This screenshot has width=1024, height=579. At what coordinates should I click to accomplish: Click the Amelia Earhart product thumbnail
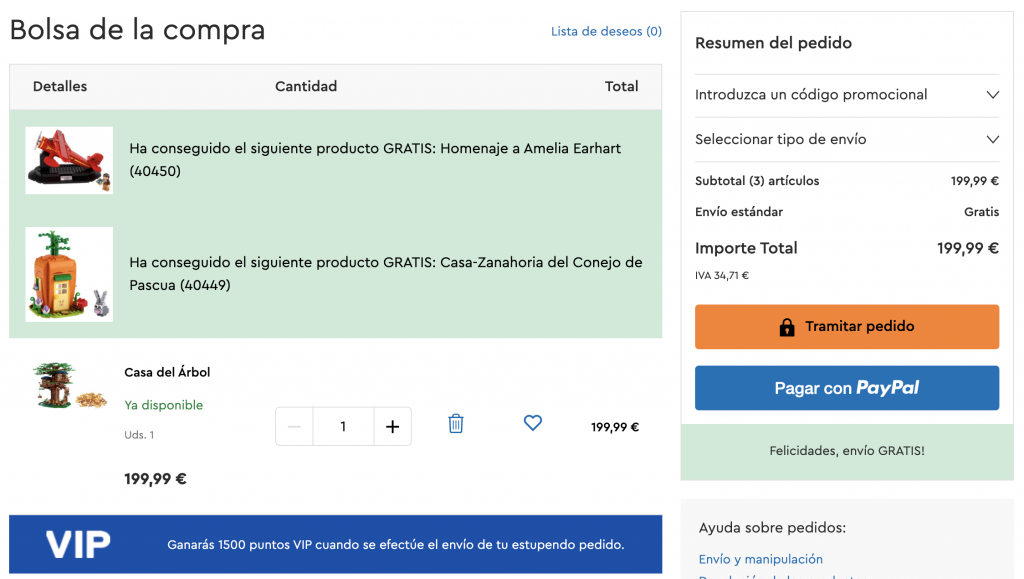[69, 160]
